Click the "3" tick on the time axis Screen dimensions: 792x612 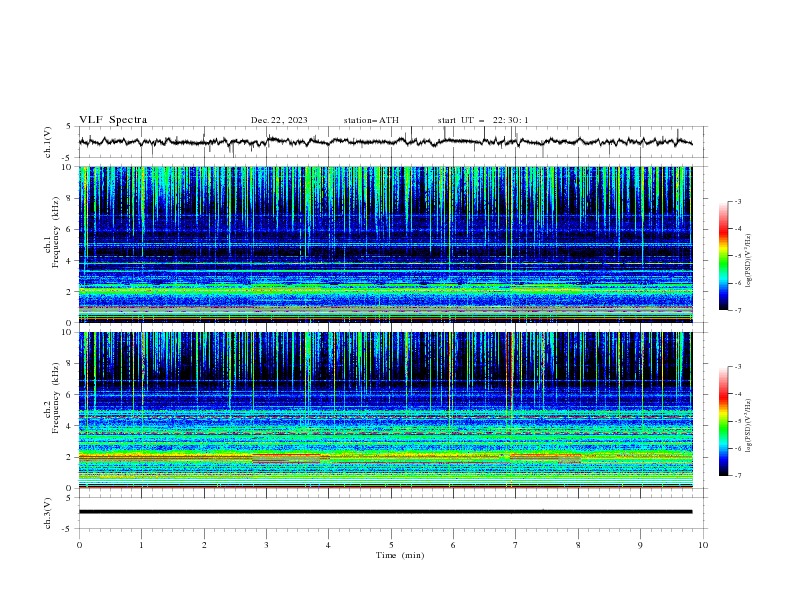pos(266,545)
